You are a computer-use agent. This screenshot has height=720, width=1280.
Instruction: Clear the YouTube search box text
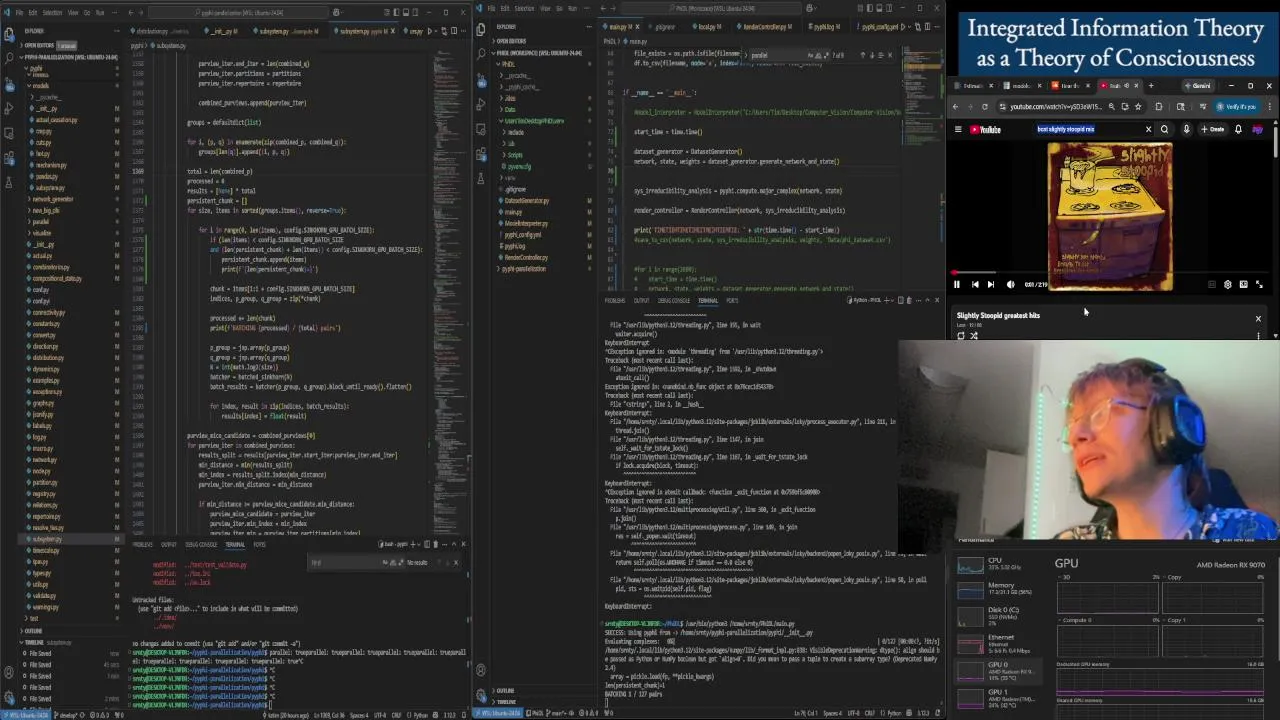point(1148,129)
